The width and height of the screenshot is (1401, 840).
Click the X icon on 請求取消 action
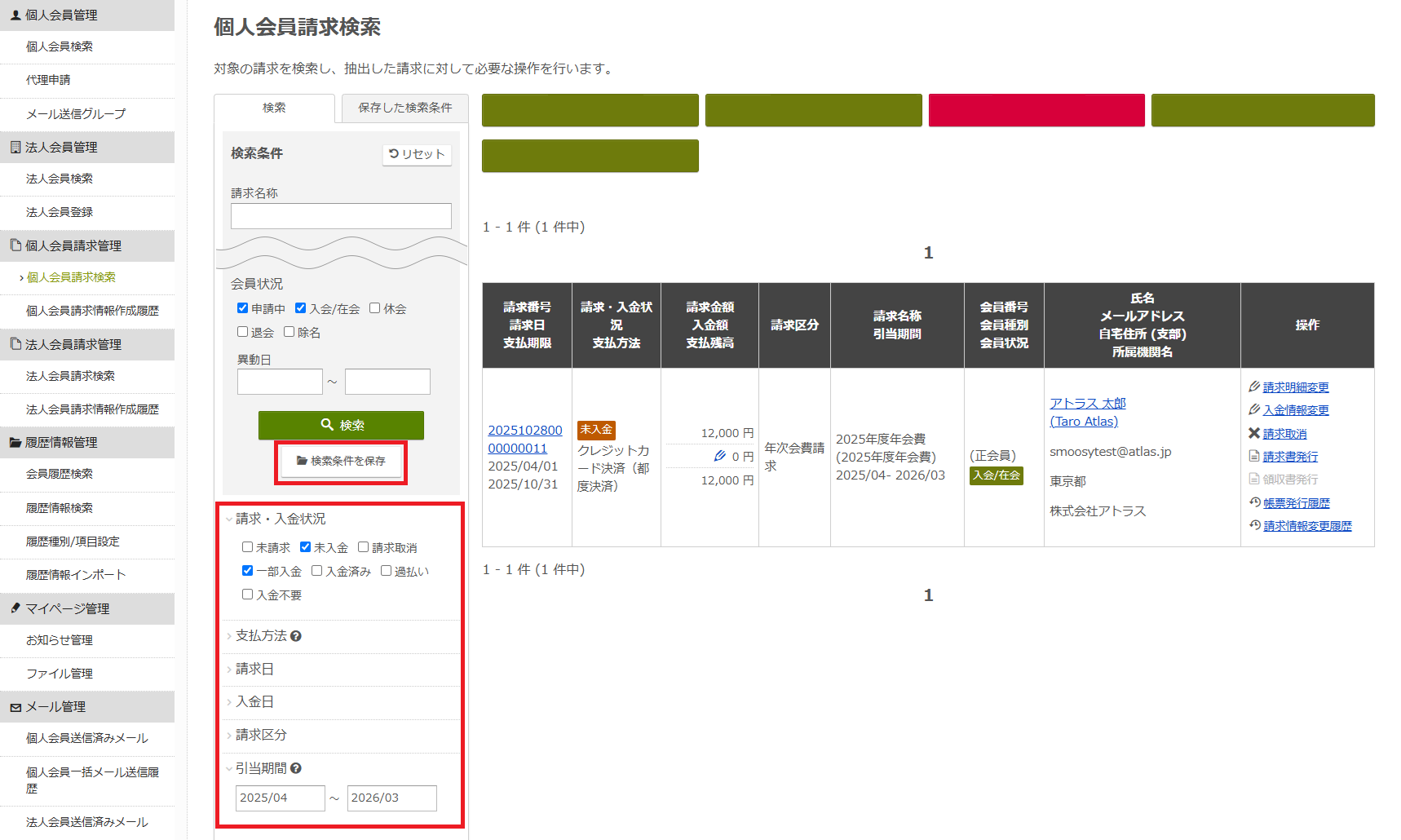point(1255,433)
